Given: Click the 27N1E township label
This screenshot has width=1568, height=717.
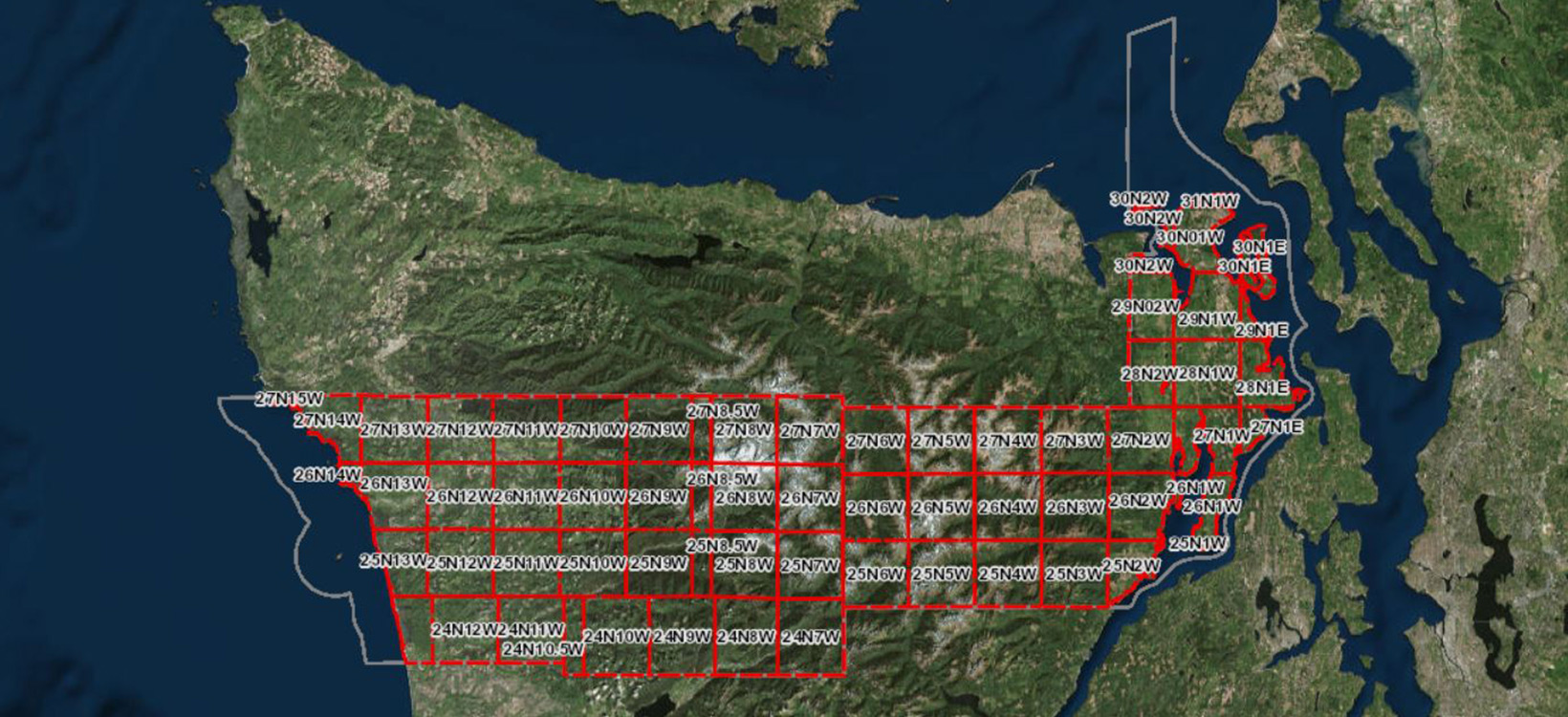Looking at the screenshot, I should tap(1276, 427).
